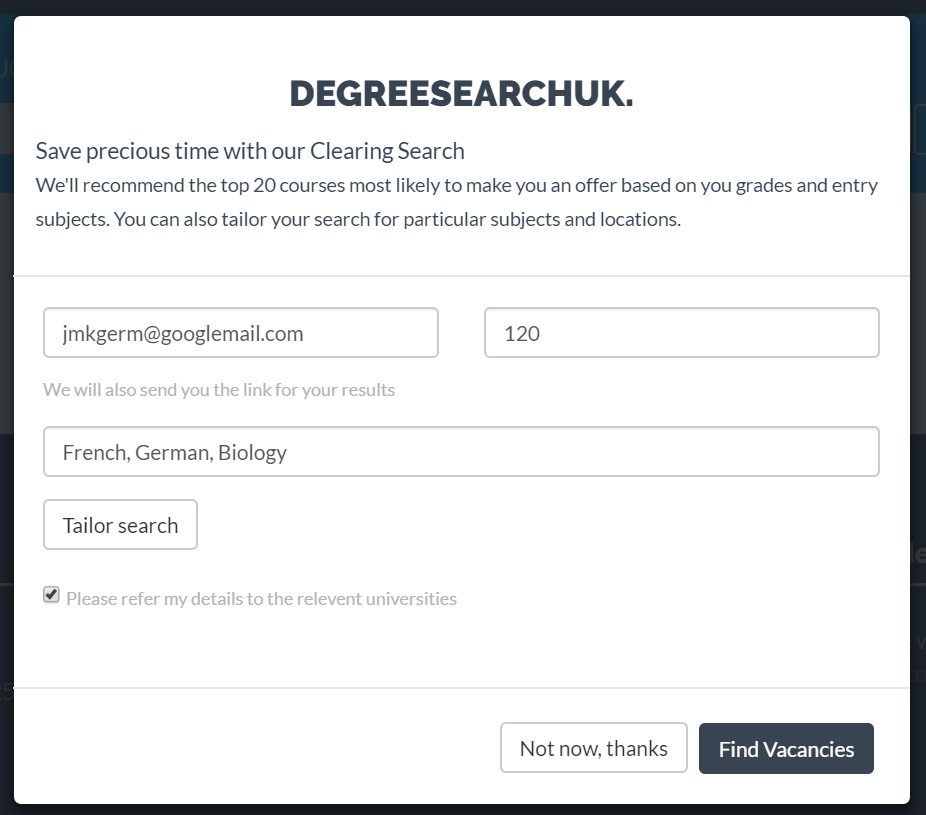
Task: Click 'googlemail.com' inside the email field
Action: (240, 333)
